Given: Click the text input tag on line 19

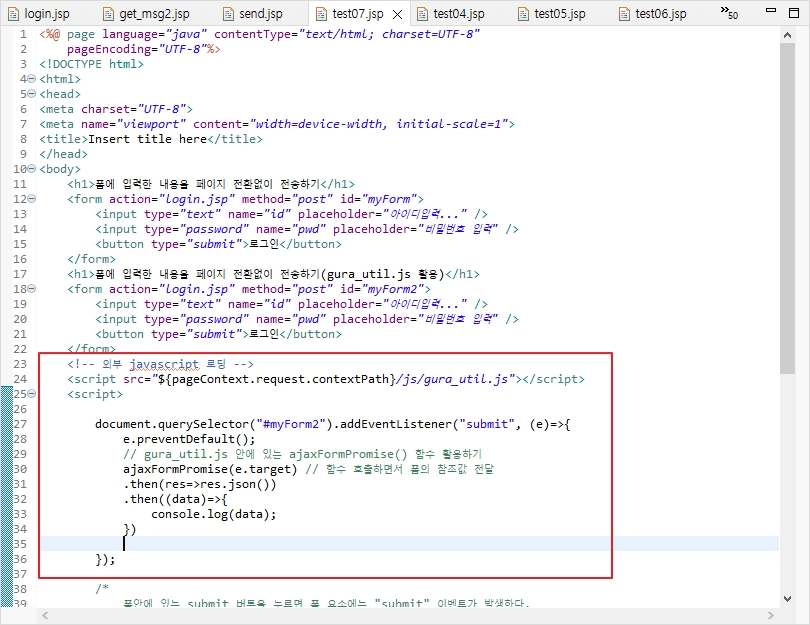Looking at the screenshot, I should [291, 304].
